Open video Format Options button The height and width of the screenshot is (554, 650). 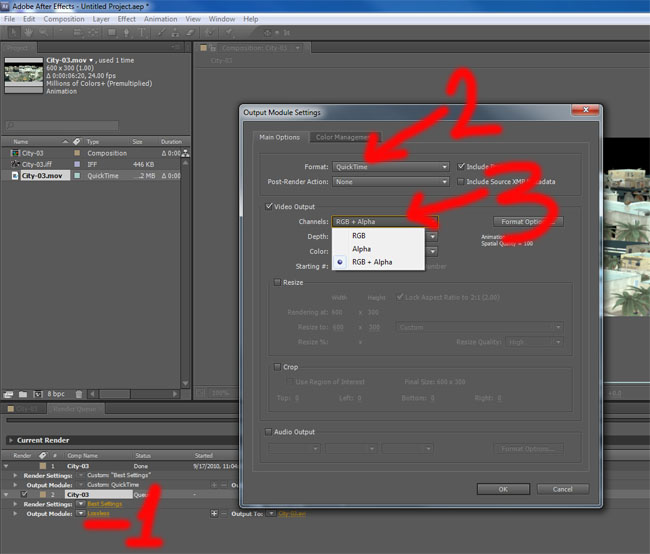(x=528, y=221)
